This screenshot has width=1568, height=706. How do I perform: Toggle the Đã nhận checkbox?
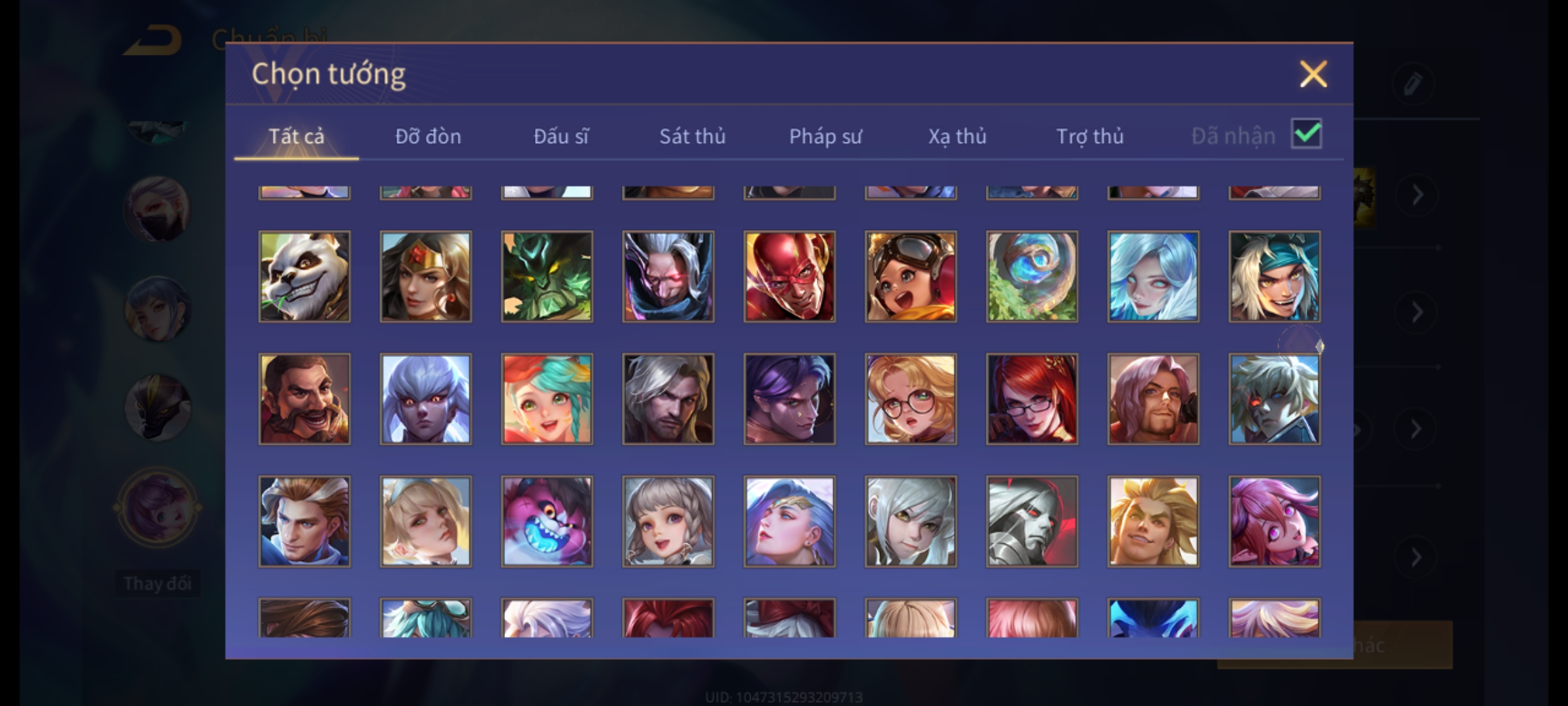[1306, 134]
